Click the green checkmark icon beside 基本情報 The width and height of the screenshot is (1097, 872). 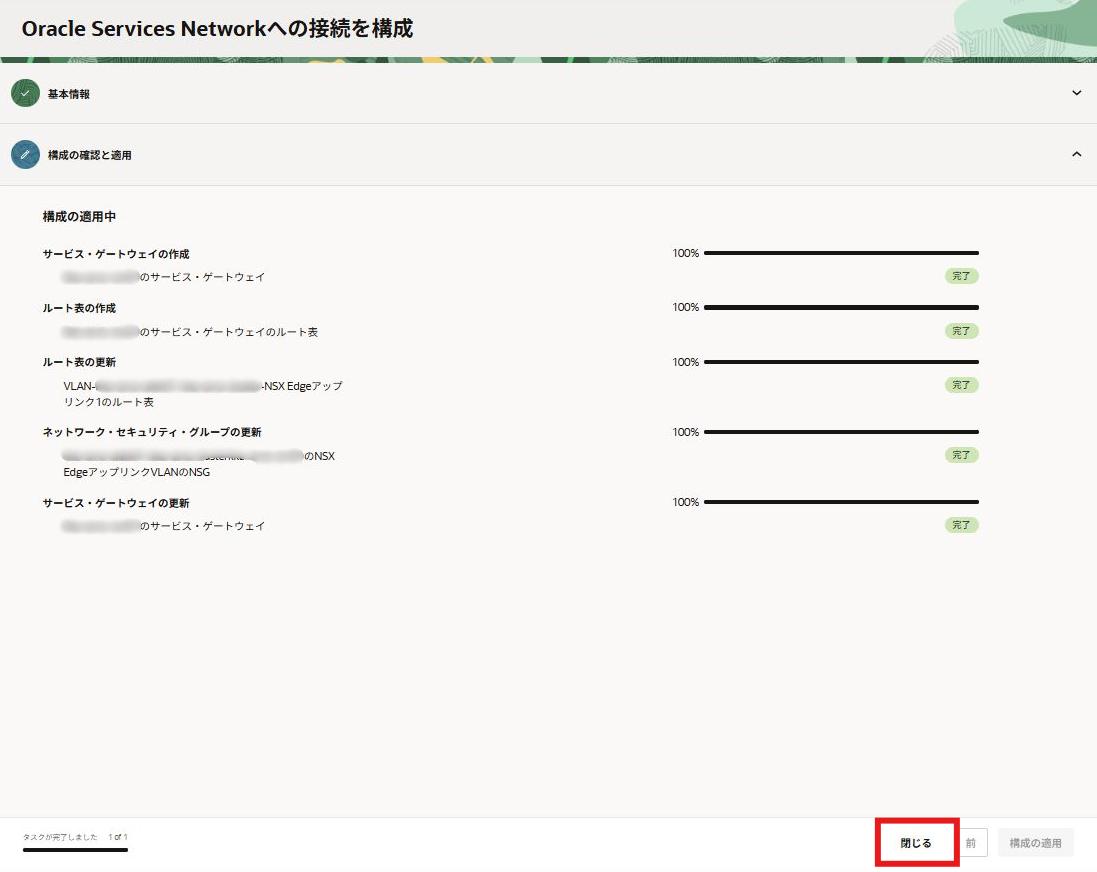[x=25, y=93]
